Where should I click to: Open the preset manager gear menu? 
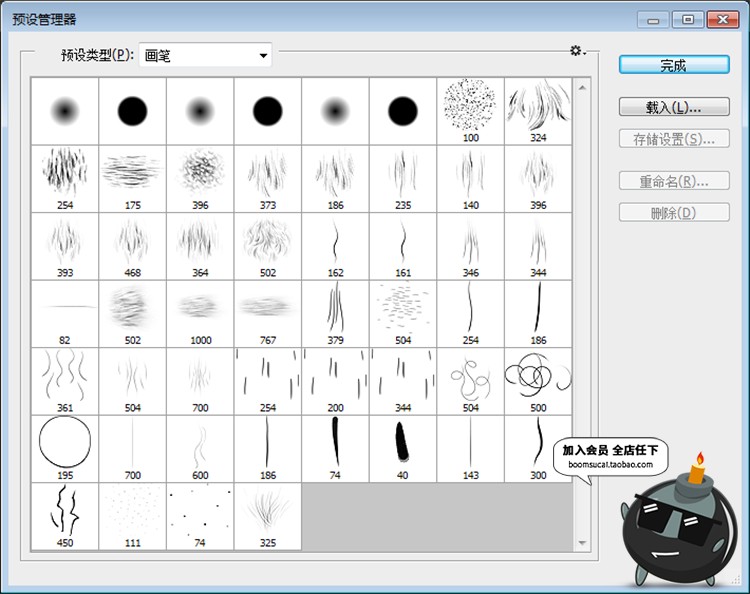click(577, 51)
